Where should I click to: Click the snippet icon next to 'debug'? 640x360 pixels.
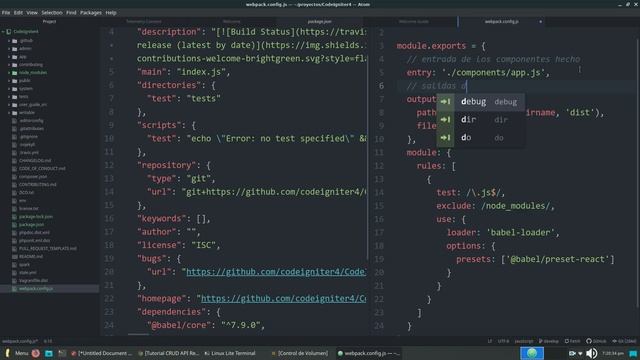pos(445,102)
